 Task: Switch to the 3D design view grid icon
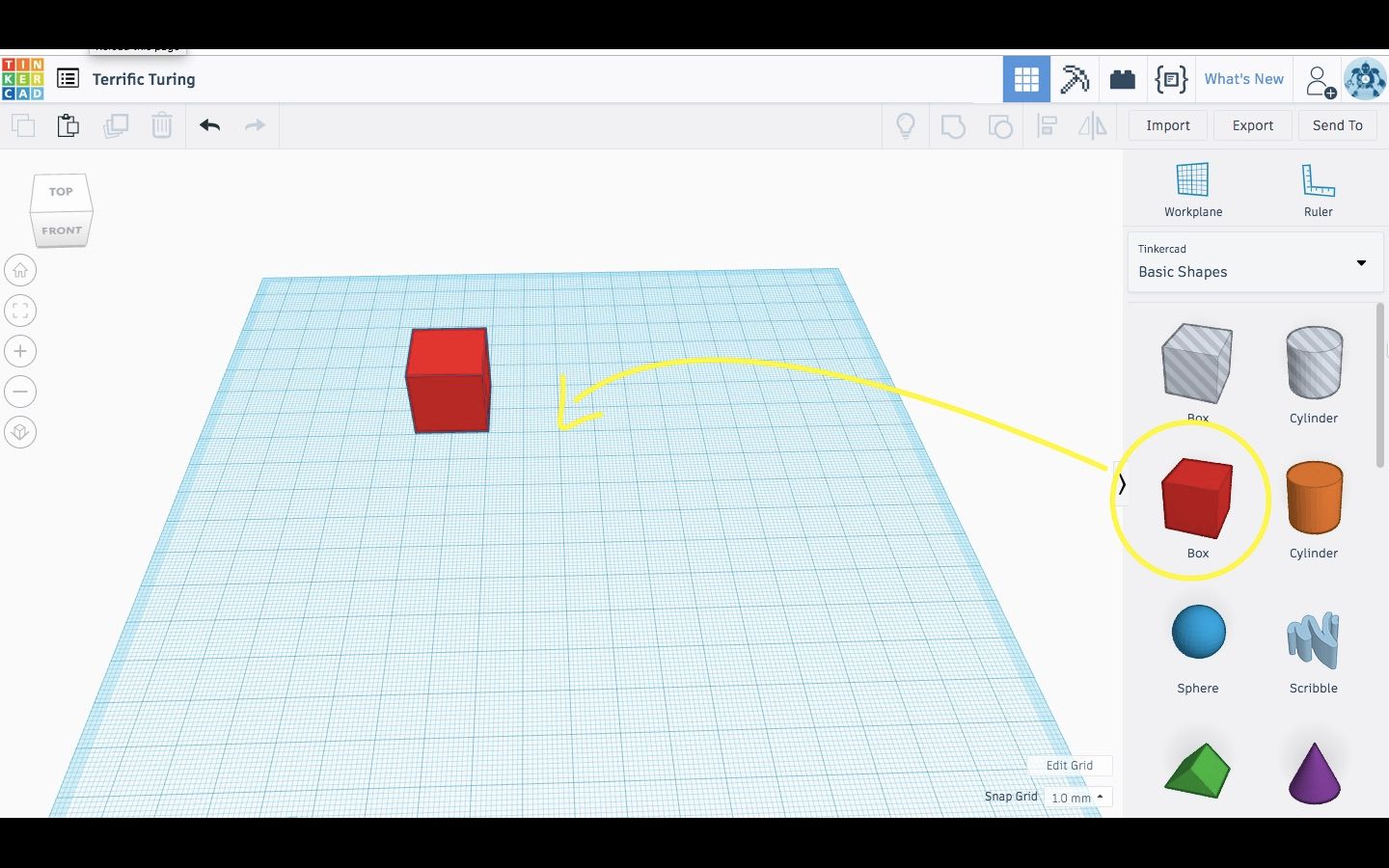(x=1026, y=79)
